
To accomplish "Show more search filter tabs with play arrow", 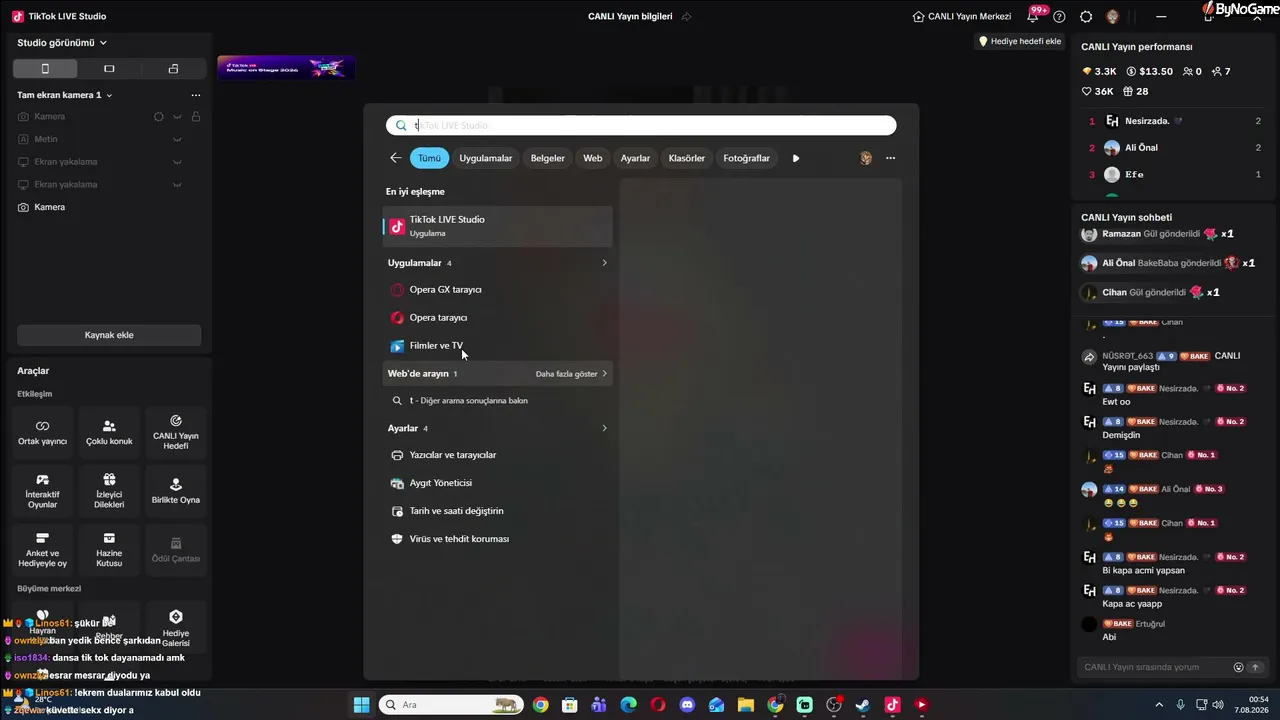I will (x=796, y=158).
